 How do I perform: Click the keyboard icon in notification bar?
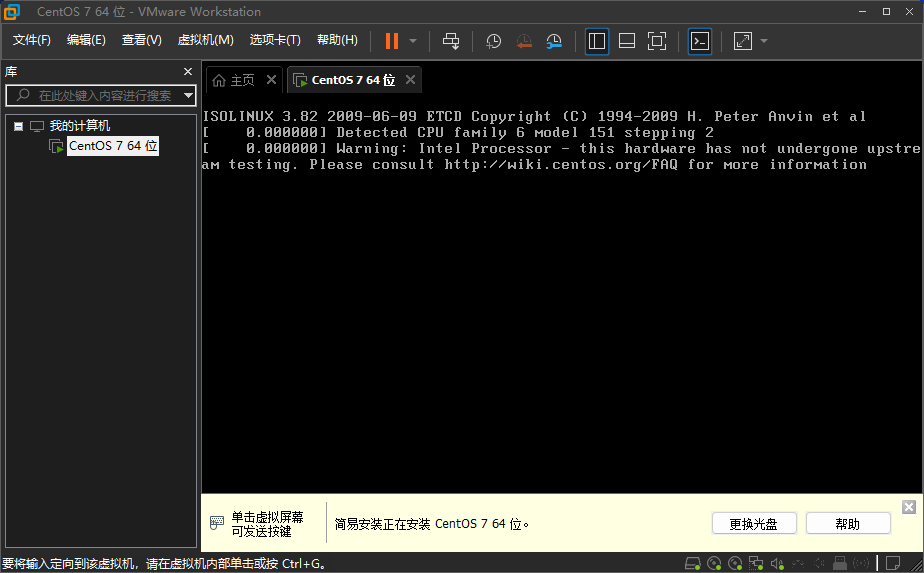(x=217, y=523)
